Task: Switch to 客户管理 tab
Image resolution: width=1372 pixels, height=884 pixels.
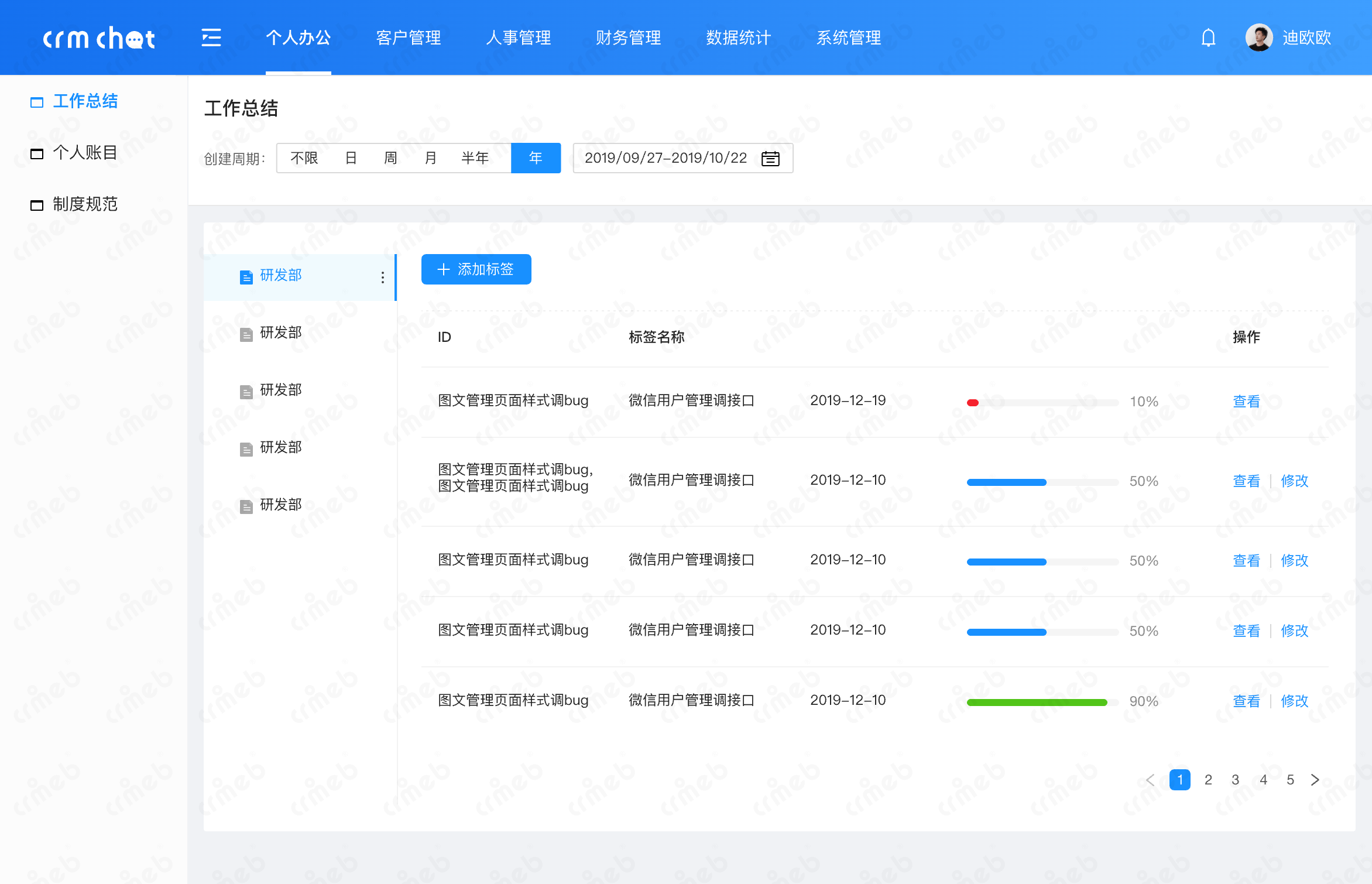Action: coord(408,38)
